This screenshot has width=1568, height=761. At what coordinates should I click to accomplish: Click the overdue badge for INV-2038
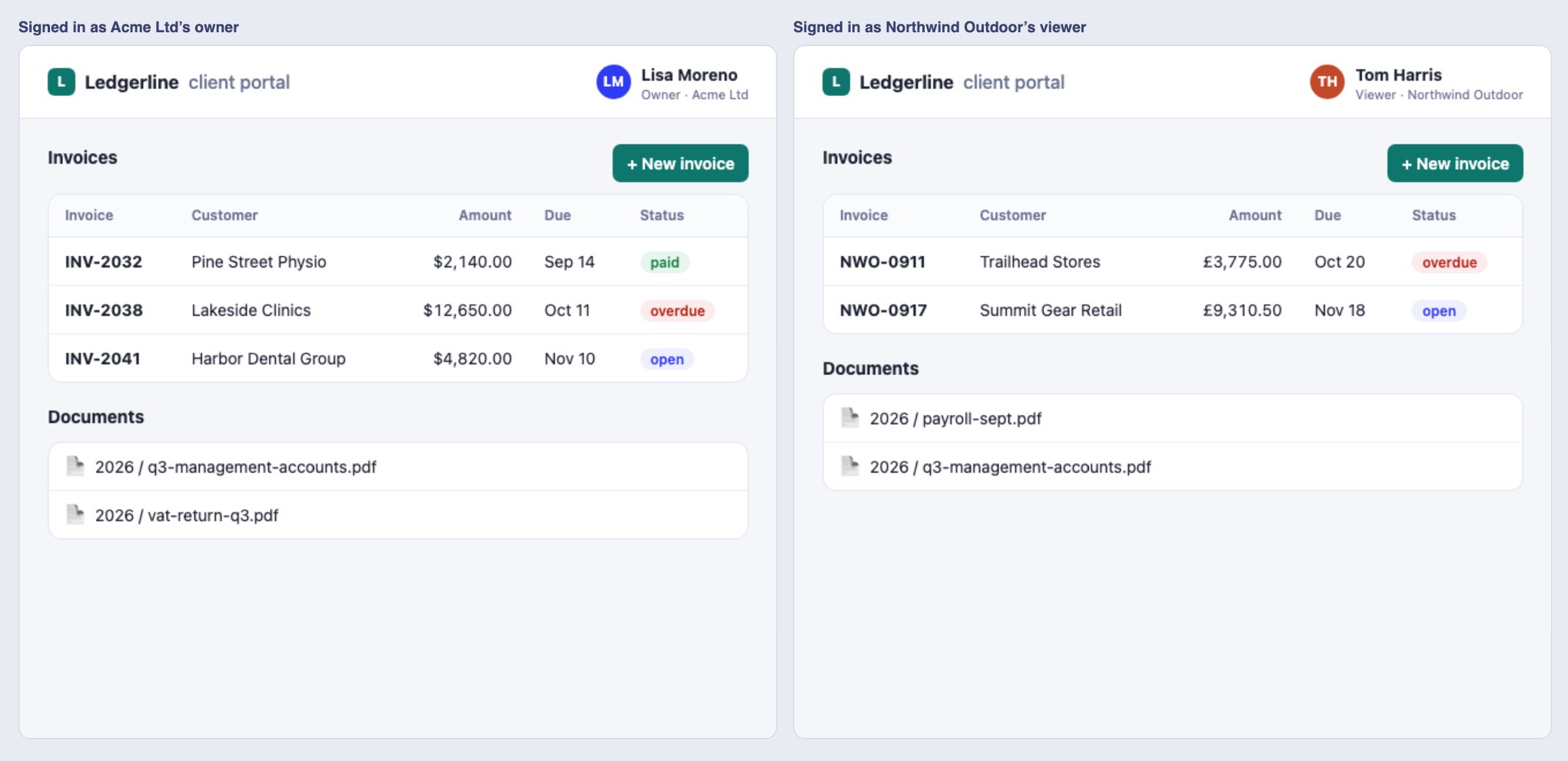coord(678,311)
